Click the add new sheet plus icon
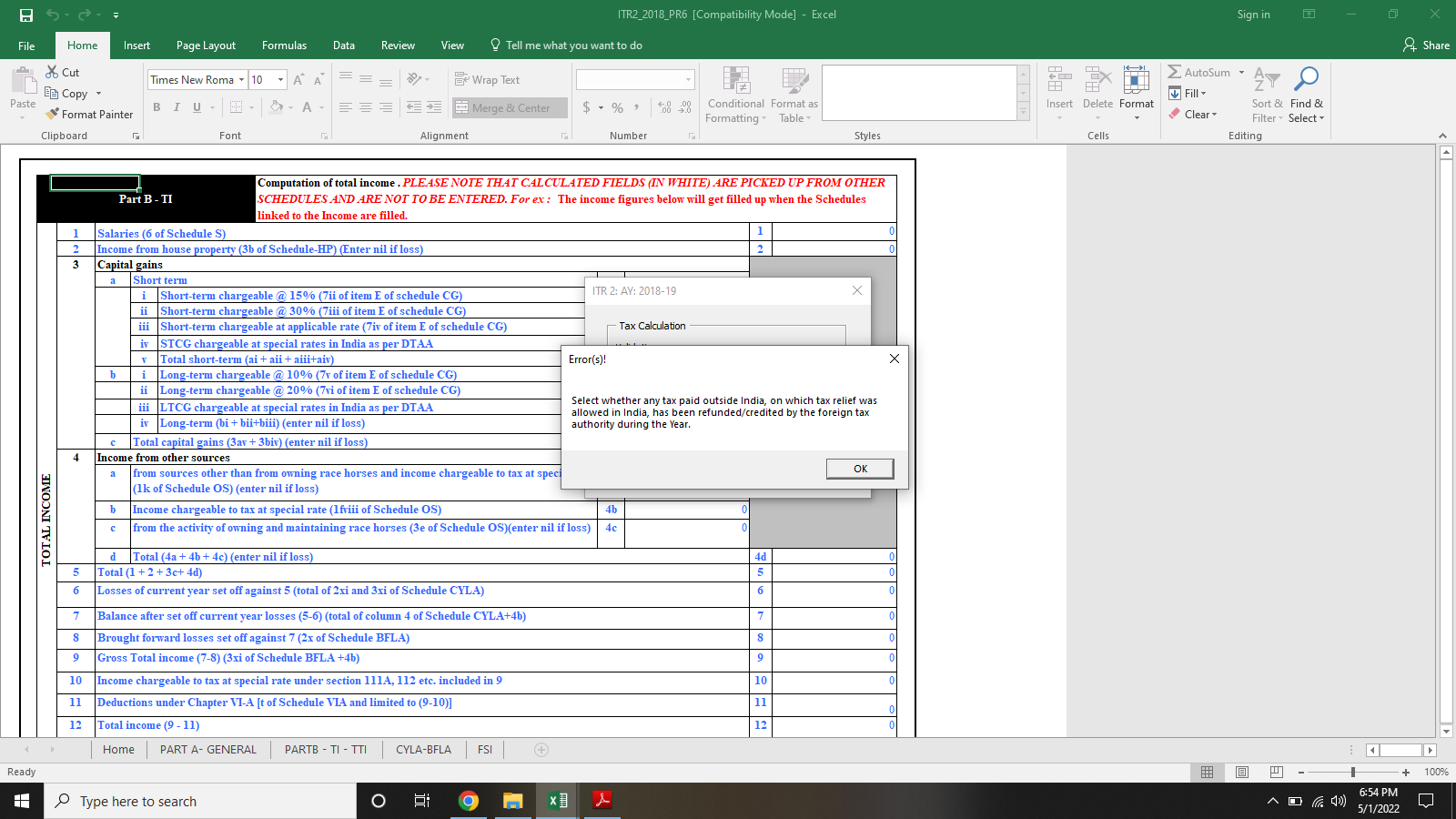The height and width of the screenshot is (819, 1456). pos(541,750)
